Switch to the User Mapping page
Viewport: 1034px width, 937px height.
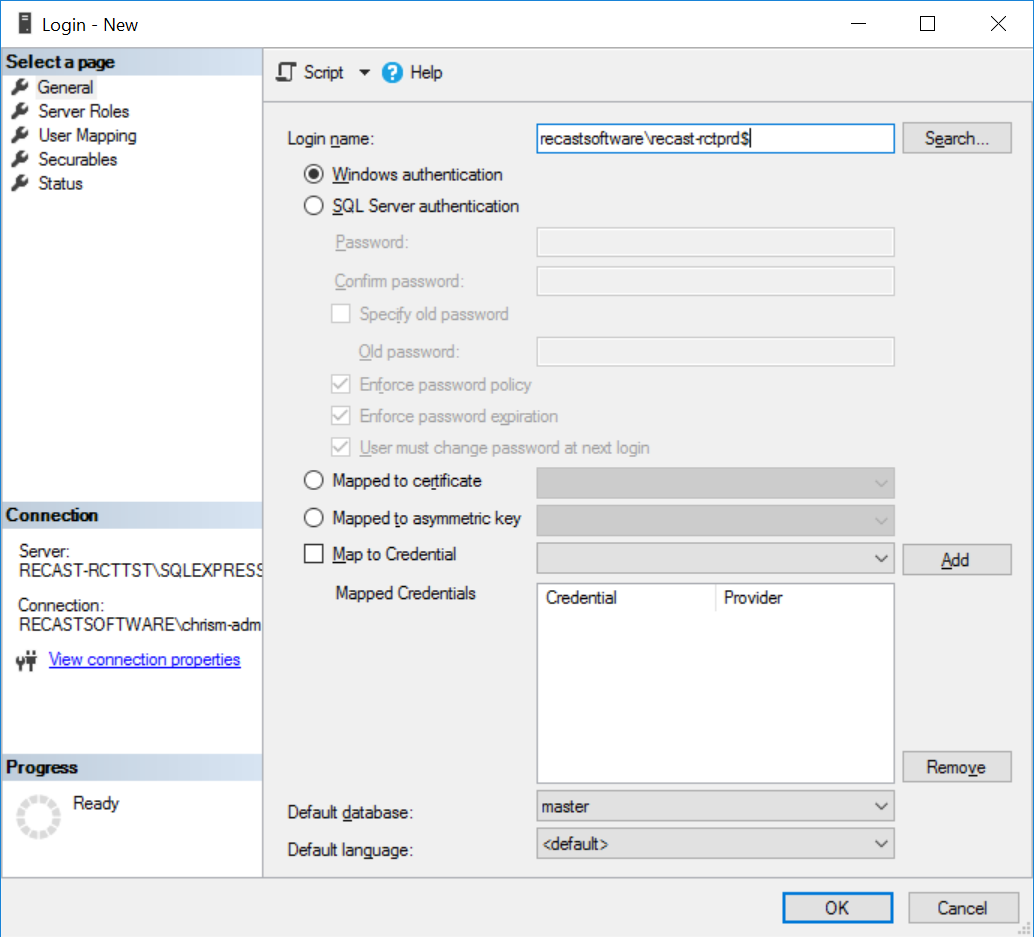[87, 135]
